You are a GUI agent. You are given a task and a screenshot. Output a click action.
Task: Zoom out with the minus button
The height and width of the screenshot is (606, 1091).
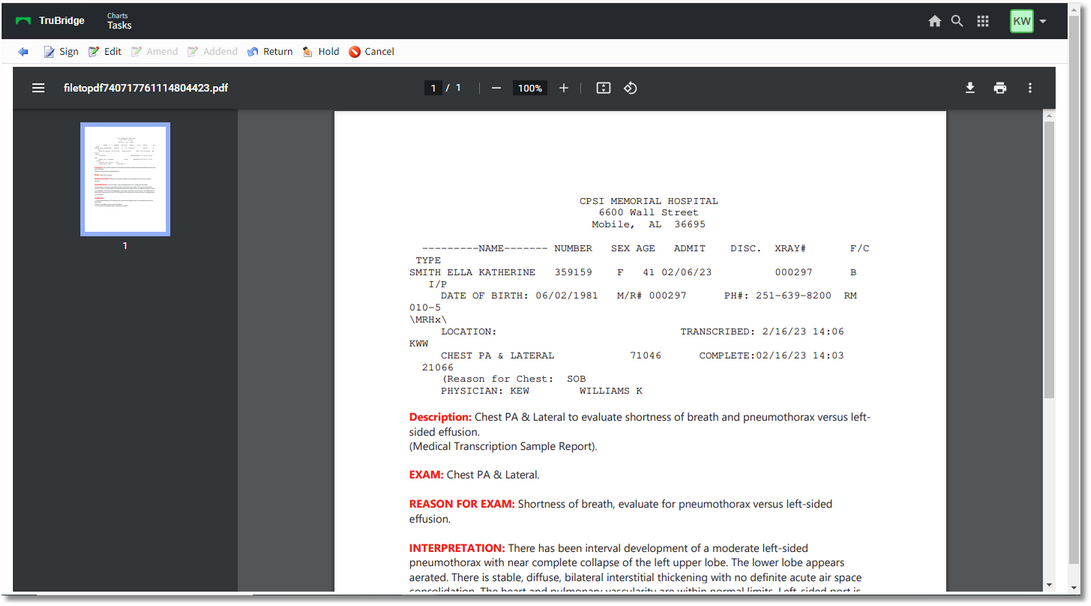coord(496,88)
